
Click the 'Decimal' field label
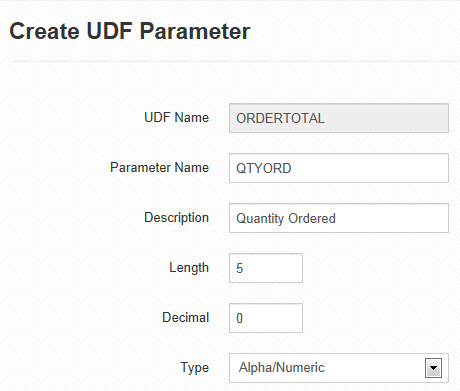[186, 318]
